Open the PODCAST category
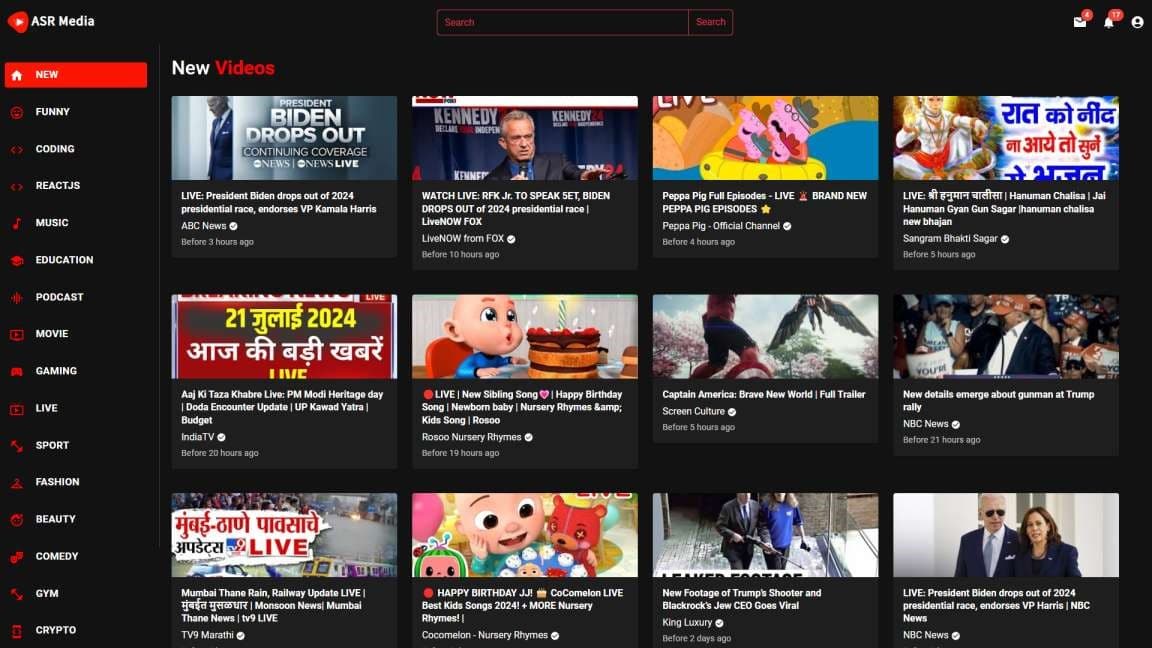1152x648 pixels. coord(59,297)
